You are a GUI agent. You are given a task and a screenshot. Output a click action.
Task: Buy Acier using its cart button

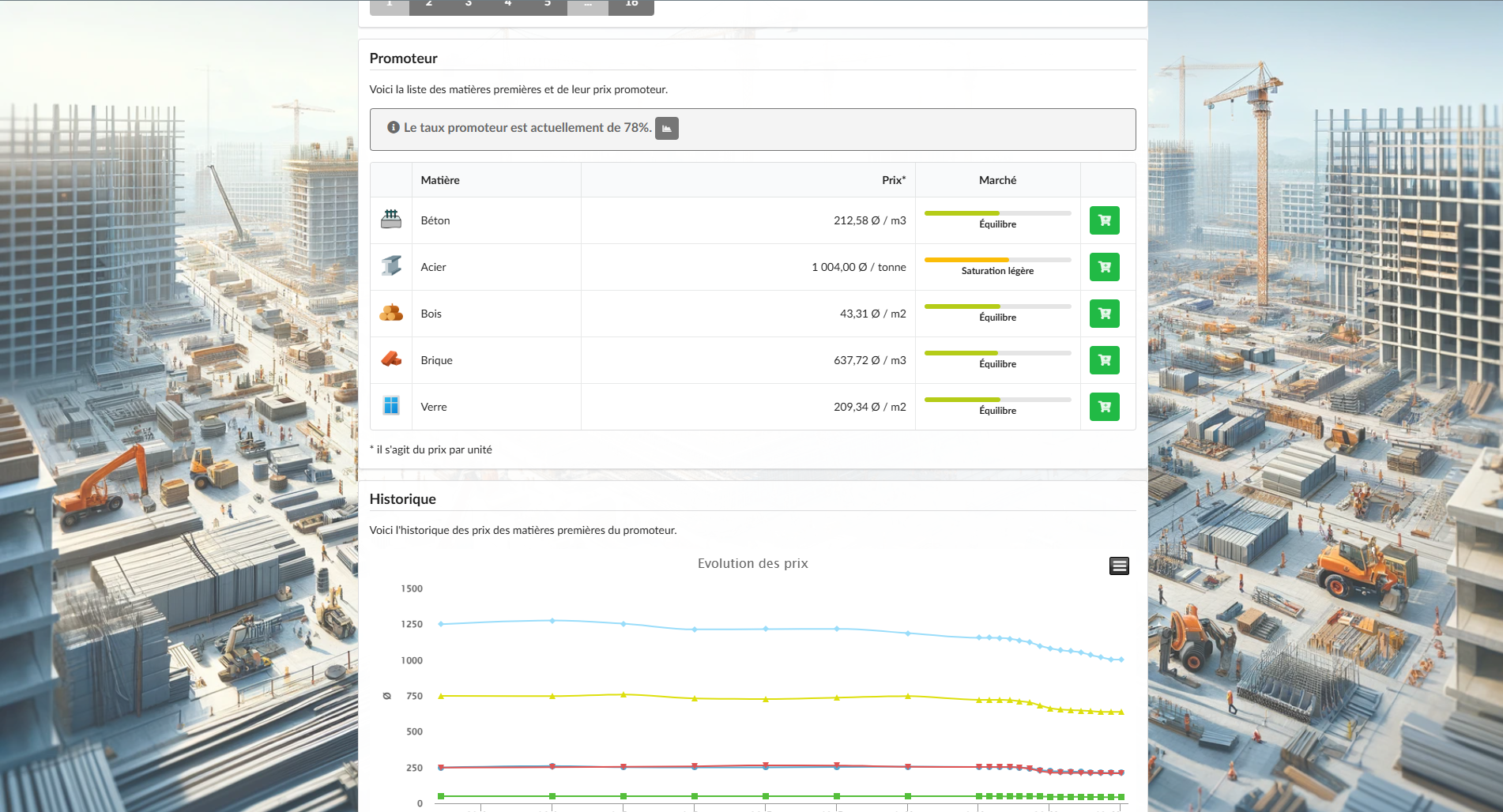(x=1104, y=267)
